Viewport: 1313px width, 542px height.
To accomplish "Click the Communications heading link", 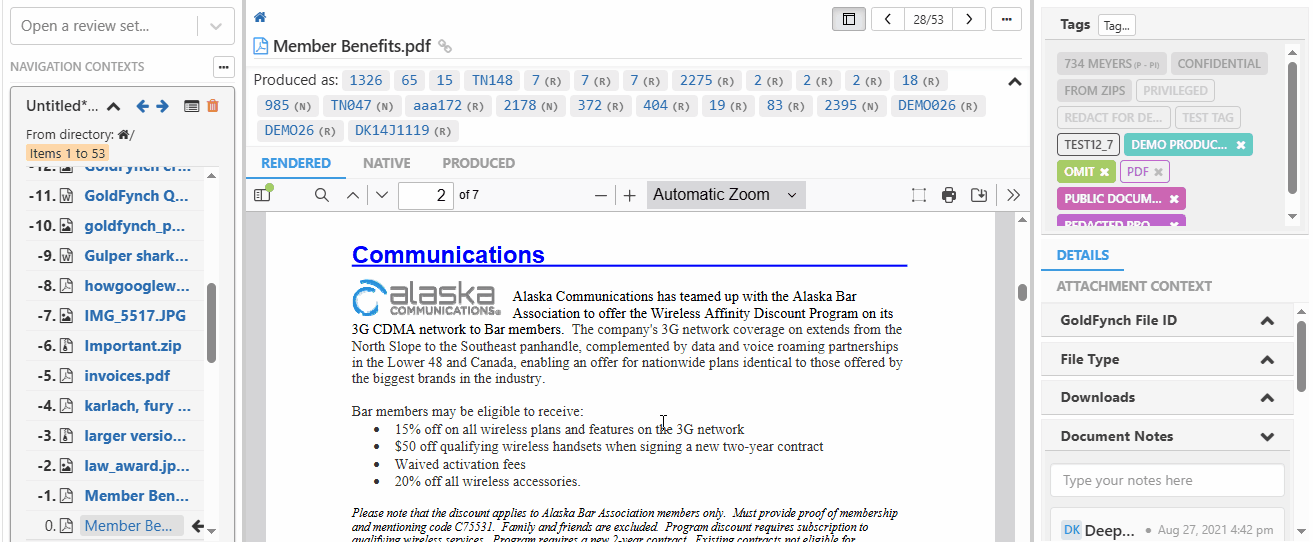I will tap(448, 255).
